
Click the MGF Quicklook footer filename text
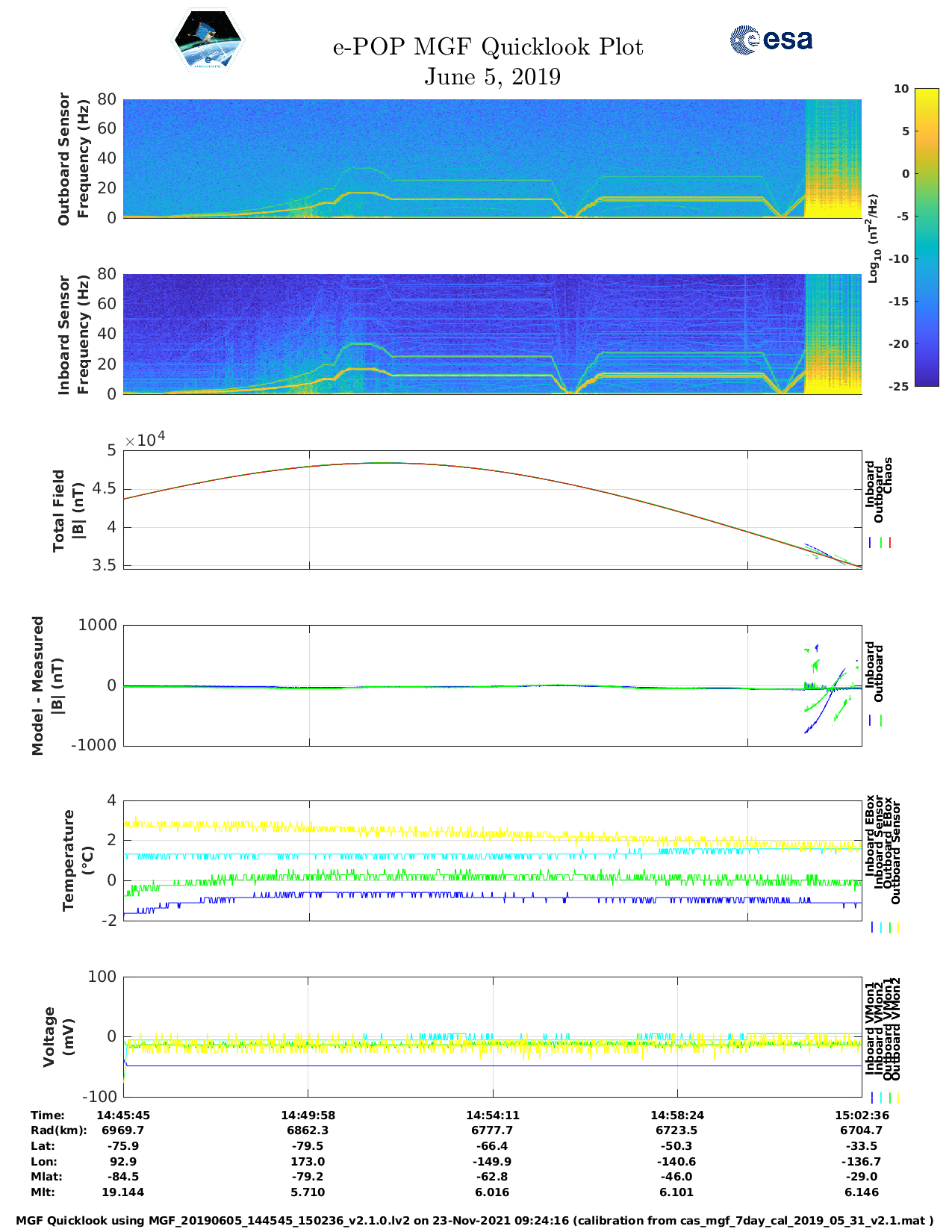point(475,1221)
